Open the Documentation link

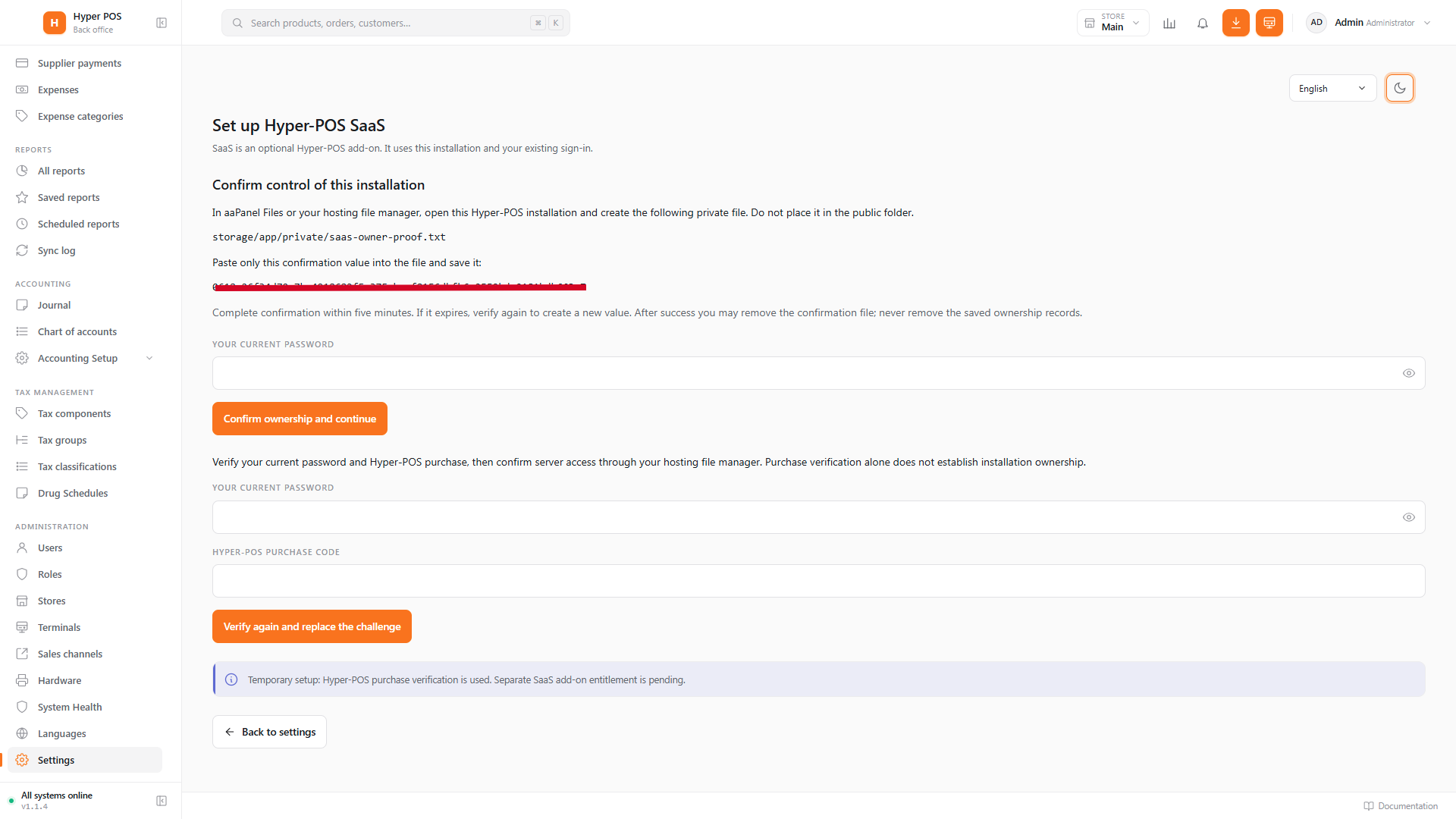click(1401, 806)
